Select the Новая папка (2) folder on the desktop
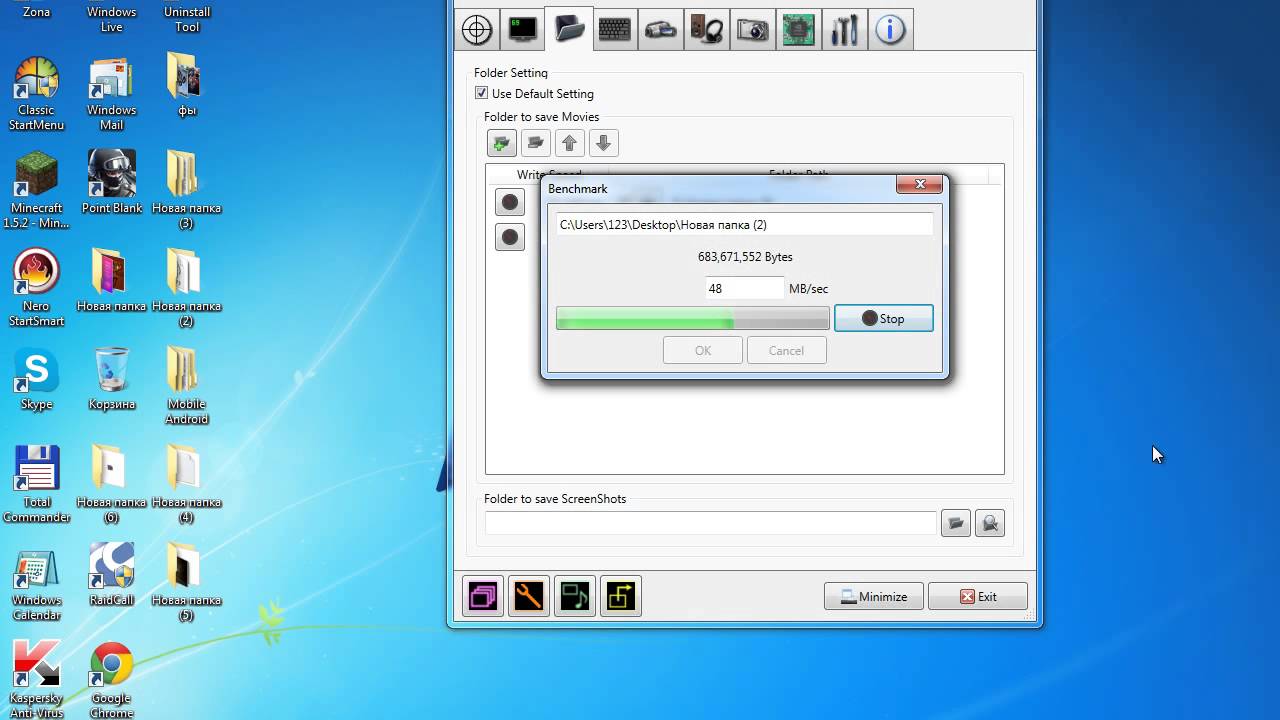The image size is (1280, 720). tap(186, 289)
